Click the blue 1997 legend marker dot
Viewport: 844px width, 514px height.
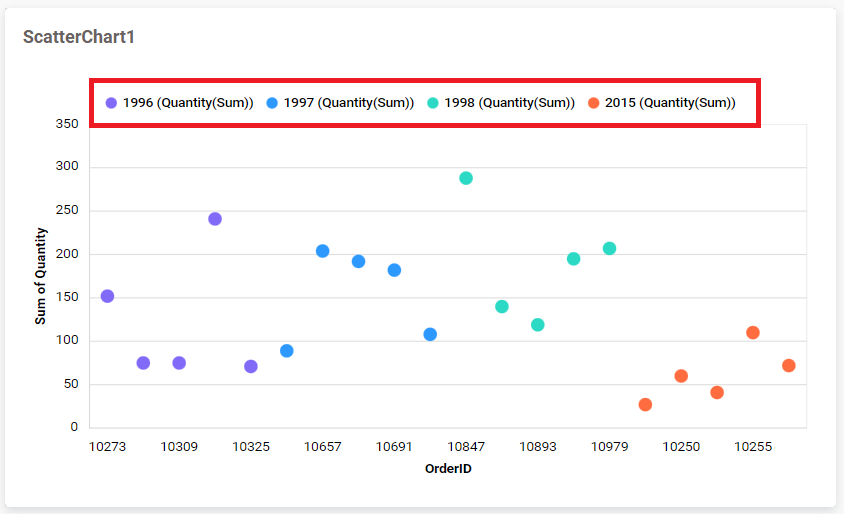(272, 103)
